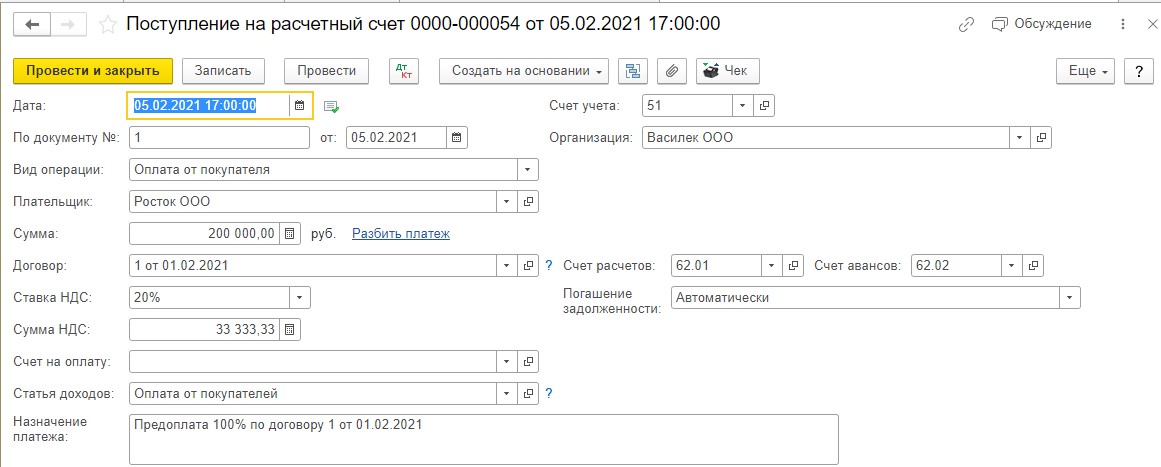Expand the Вид операции dropdown
This screenshot has height=467, width=1161.
click(x=527, y=169)
